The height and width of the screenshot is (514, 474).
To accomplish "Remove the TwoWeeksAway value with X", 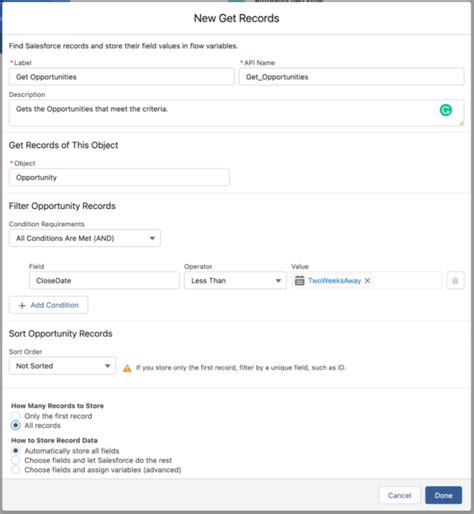I will pyautogui.click(x=367, y=281).
